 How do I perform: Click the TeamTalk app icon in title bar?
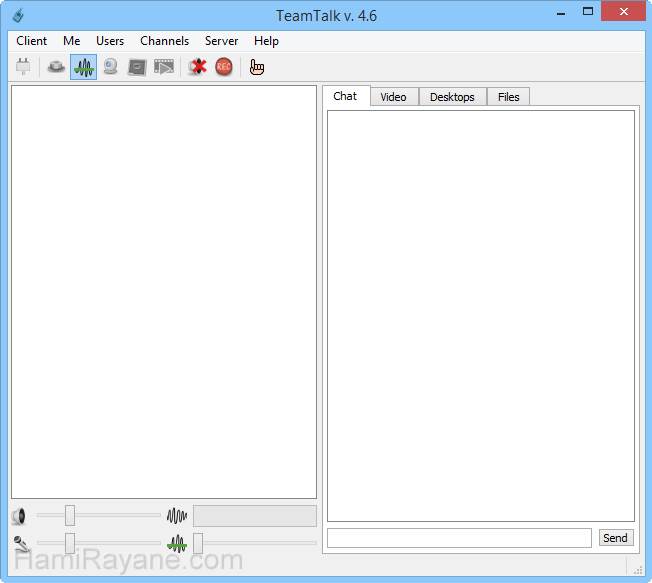(x=18, y=15)
